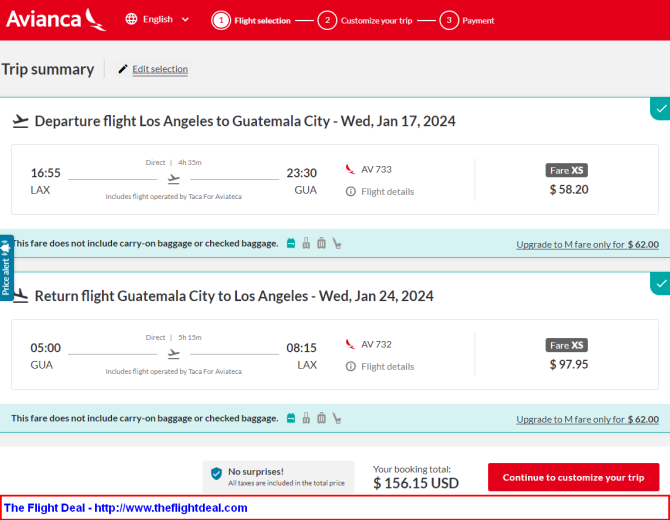This screenshot has width=670, height=520.
Task: Click flight number AV 733
Action: 376,169
